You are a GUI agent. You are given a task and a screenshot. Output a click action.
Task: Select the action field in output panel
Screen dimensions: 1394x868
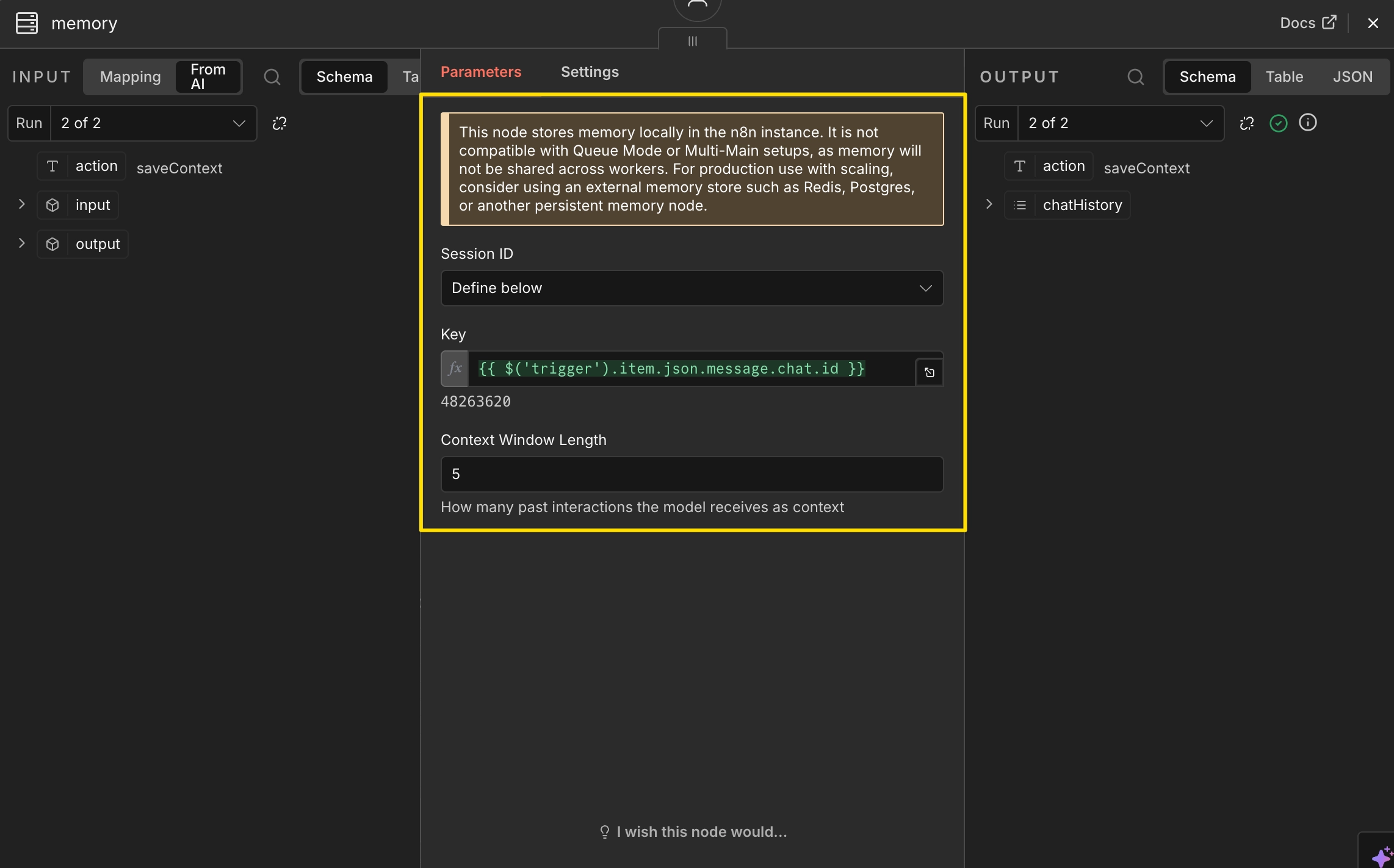click(1049, 166)
